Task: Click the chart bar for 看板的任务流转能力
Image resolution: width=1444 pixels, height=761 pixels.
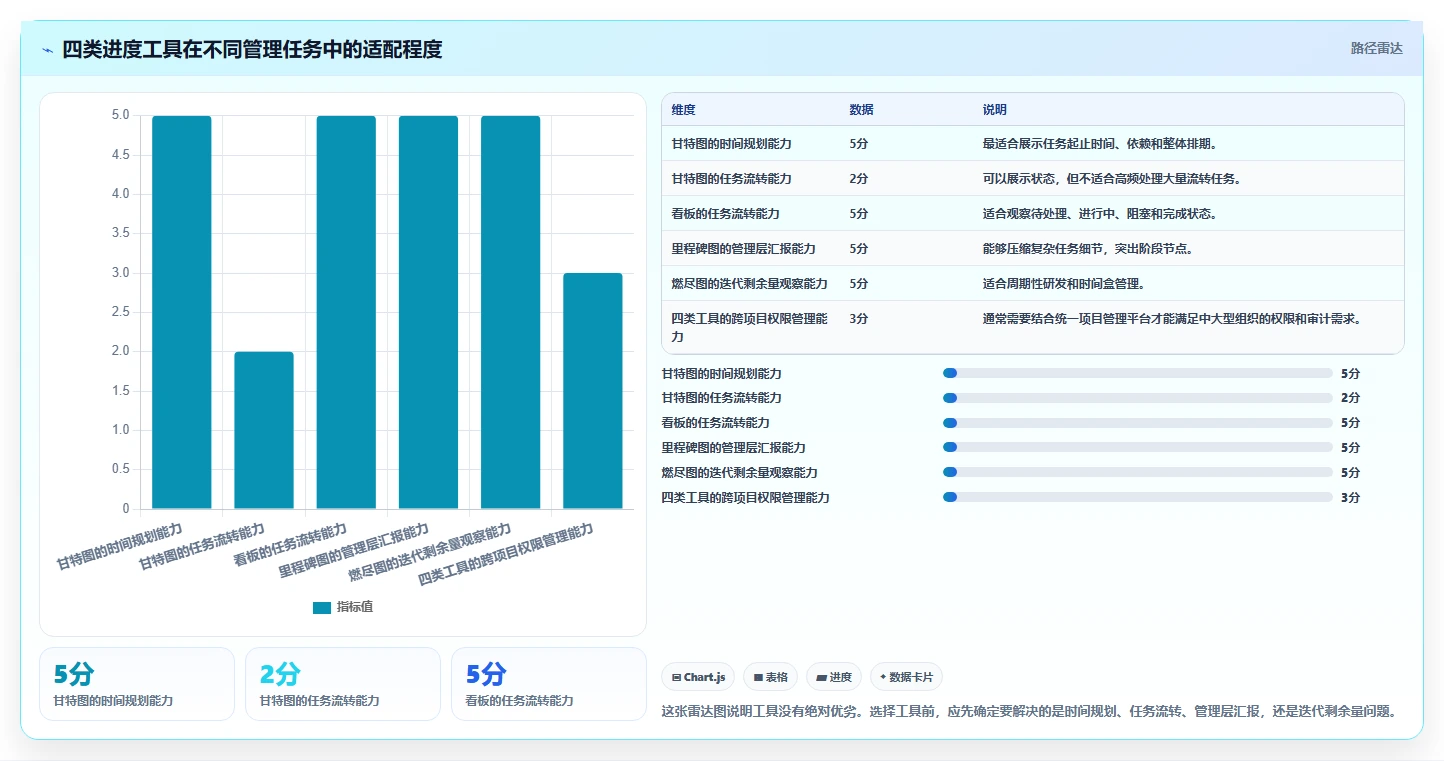Action: pos(346,312)
